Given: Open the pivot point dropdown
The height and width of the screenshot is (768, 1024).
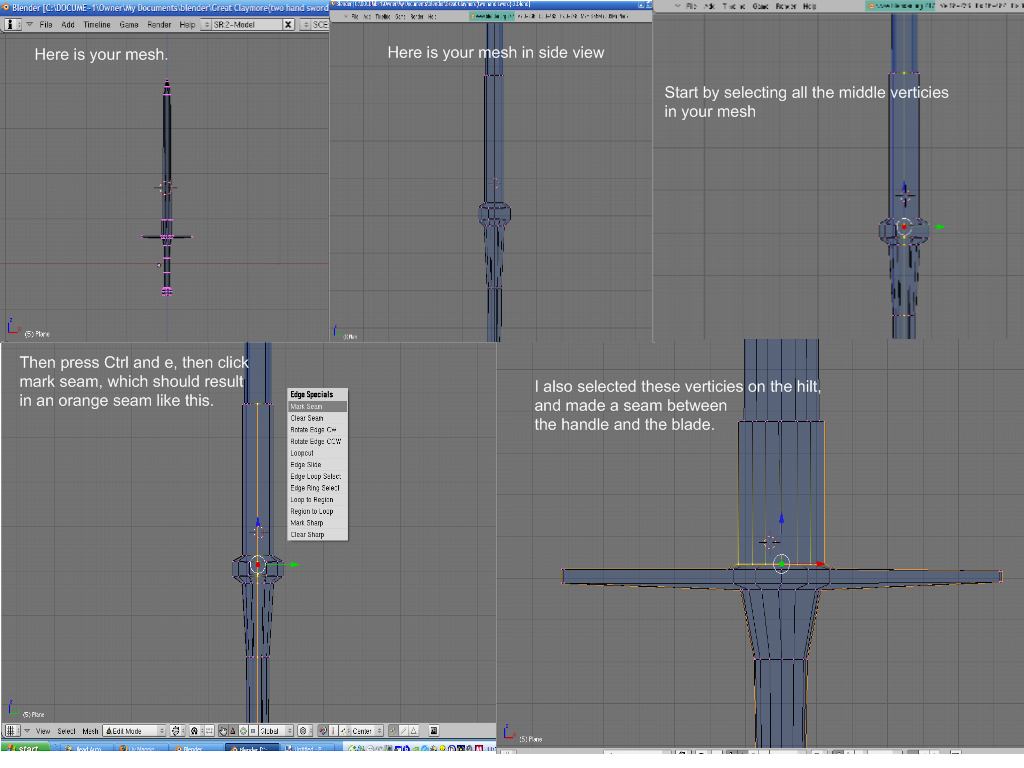Looking at the screenshot, I should click(195, 731).
